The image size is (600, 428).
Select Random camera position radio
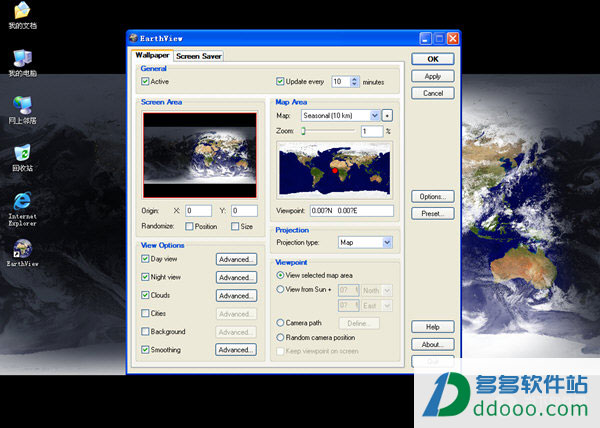pyautogui.click(x=280, y=337)
